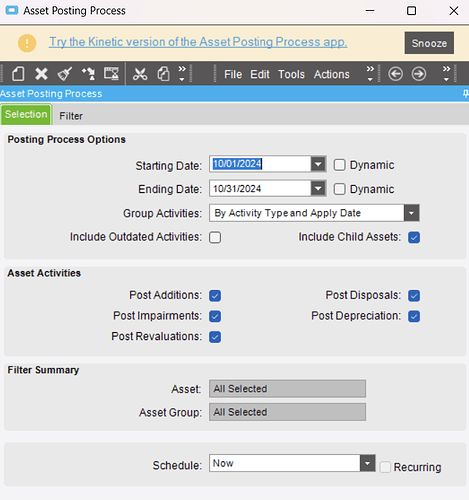Viewport: 469px width, 500px height.
Task: Click the Cut scissors toolbar icon
Action: [140, 74]
